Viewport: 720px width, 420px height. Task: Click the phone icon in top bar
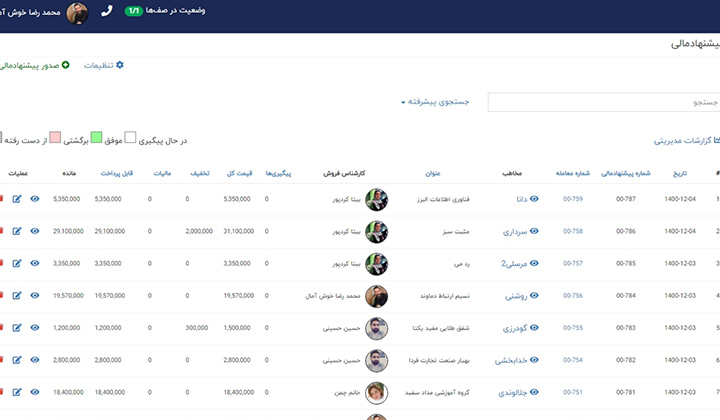(107, 12)
